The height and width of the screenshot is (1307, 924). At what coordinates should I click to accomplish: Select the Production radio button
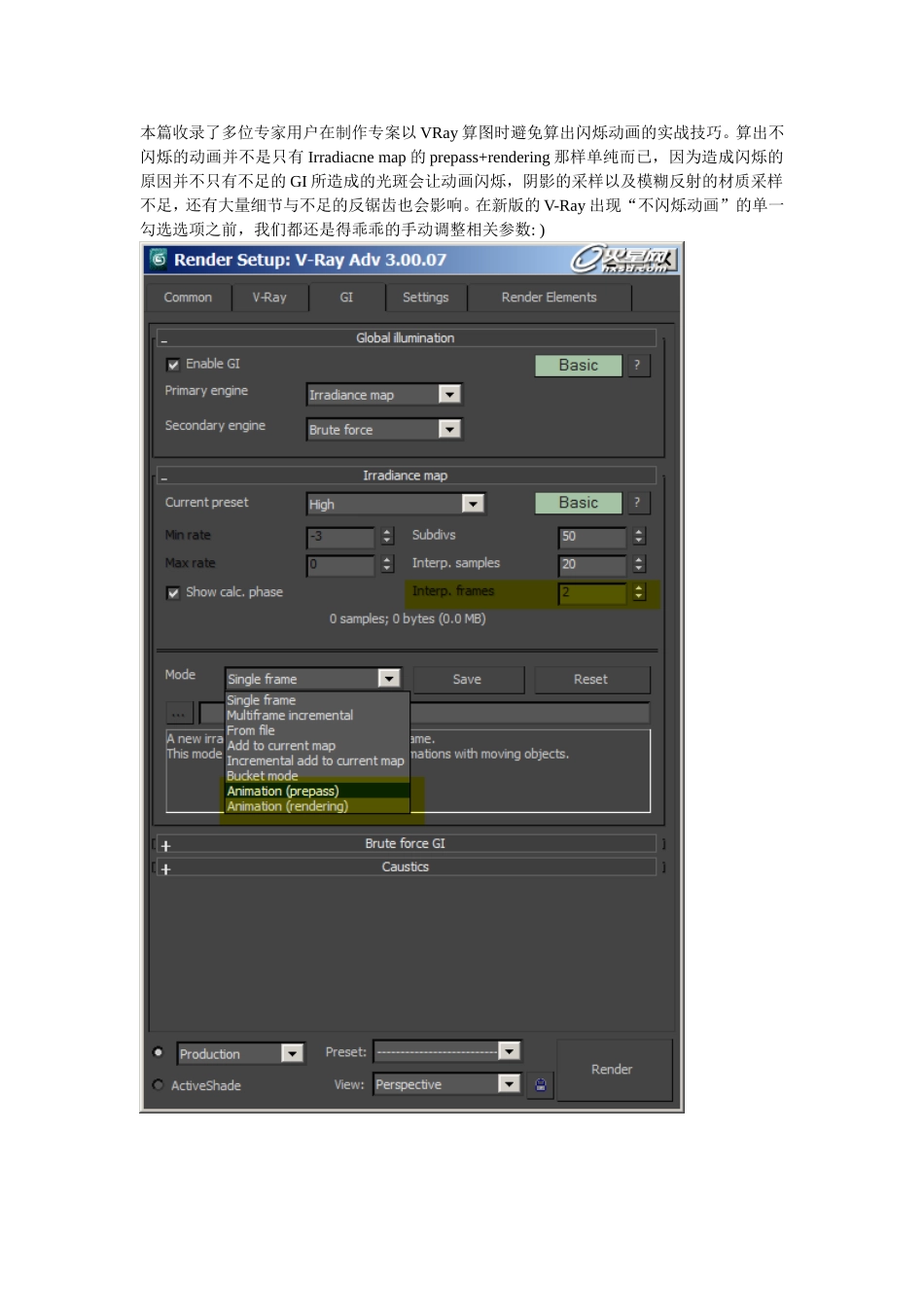pos(159,1052)
